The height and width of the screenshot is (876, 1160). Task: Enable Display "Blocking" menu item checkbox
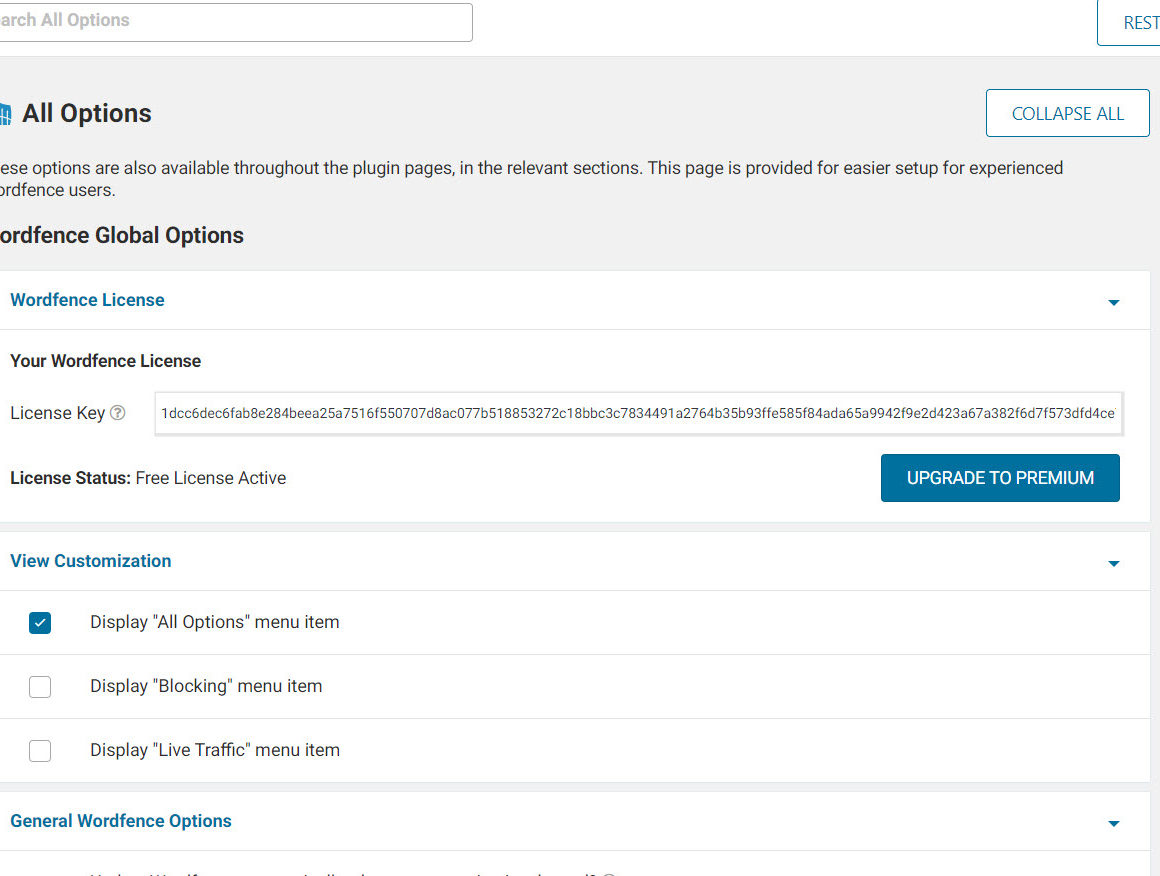point(40,687)
